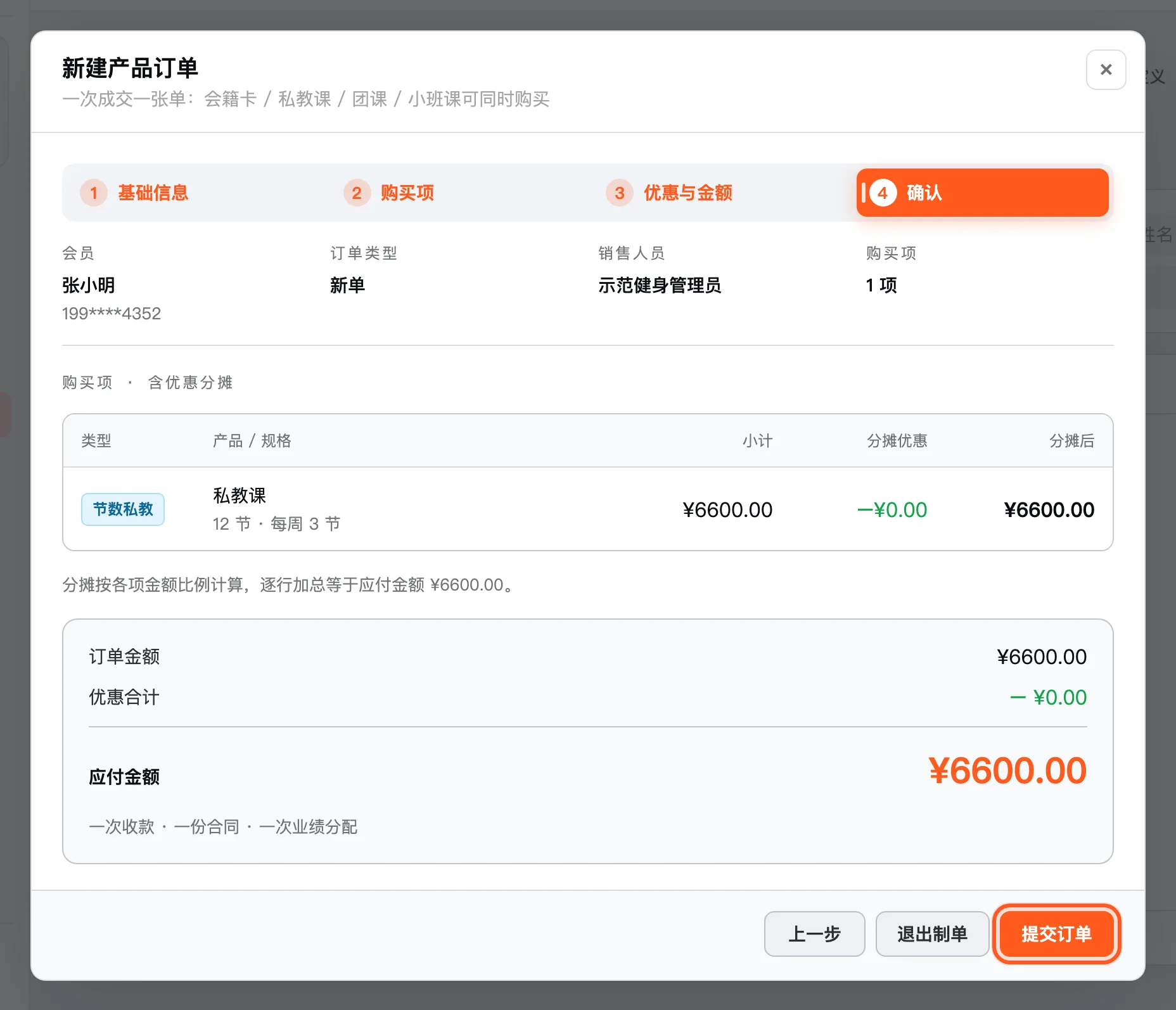This screenshot has height=1010, width=1176.
Task: Click order type value 新单
Action: [347, 285]
